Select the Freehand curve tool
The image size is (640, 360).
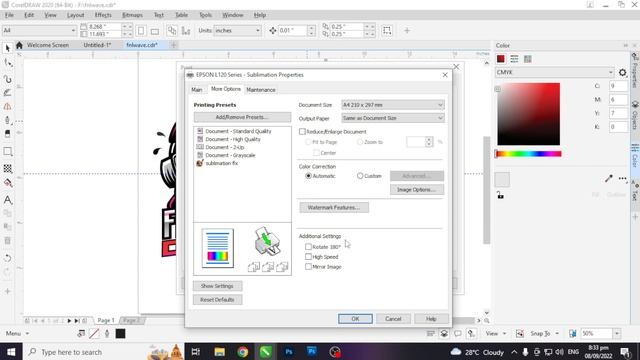tap(7, 78)
